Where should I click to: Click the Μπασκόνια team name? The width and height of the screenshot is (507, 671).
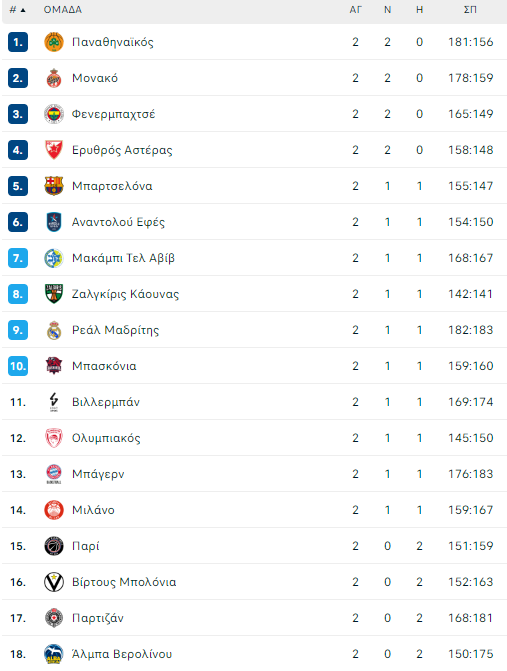tap(104, 366)
